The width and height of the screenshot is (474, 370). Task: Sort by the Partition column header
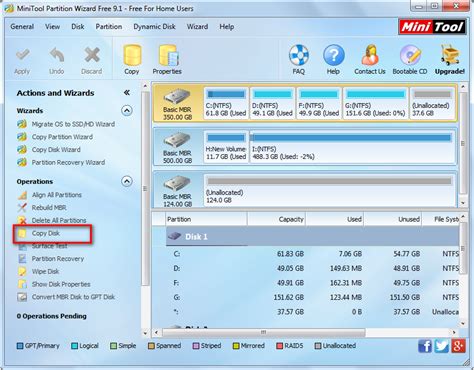pyautogui.click(x=206, y=219)
